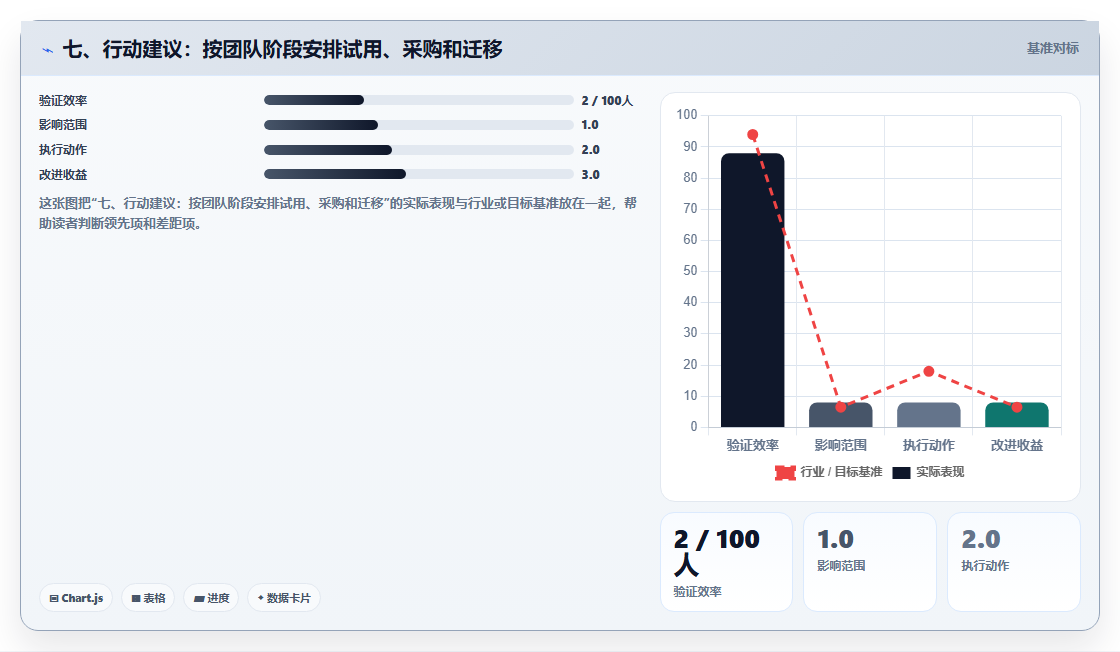Select the 数据卡片 tag chip
The image size is (1120, 652).
tap(284, 598)
